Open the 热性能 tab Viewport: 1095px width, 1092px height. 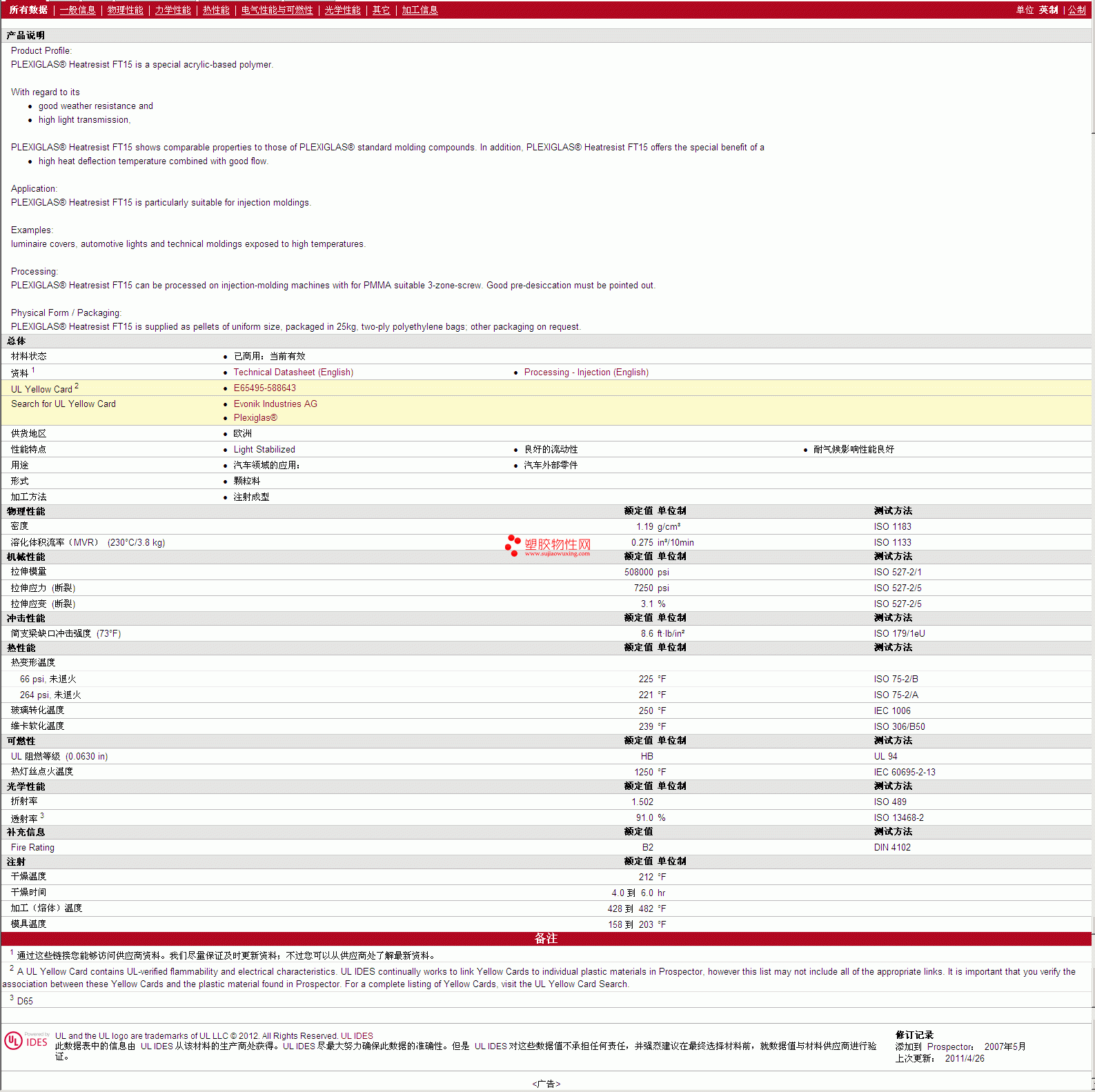point(216,10)
